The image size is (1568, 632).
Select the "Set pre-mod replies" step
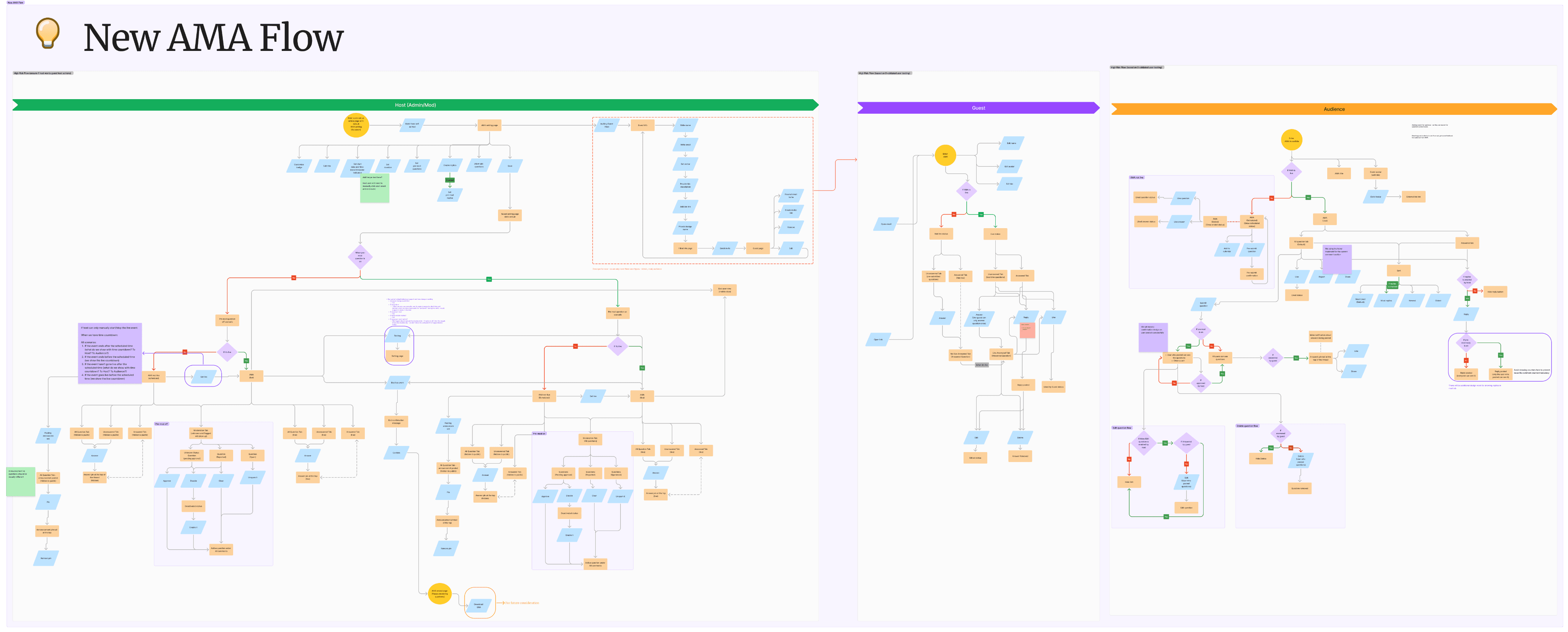coord(450,196)
